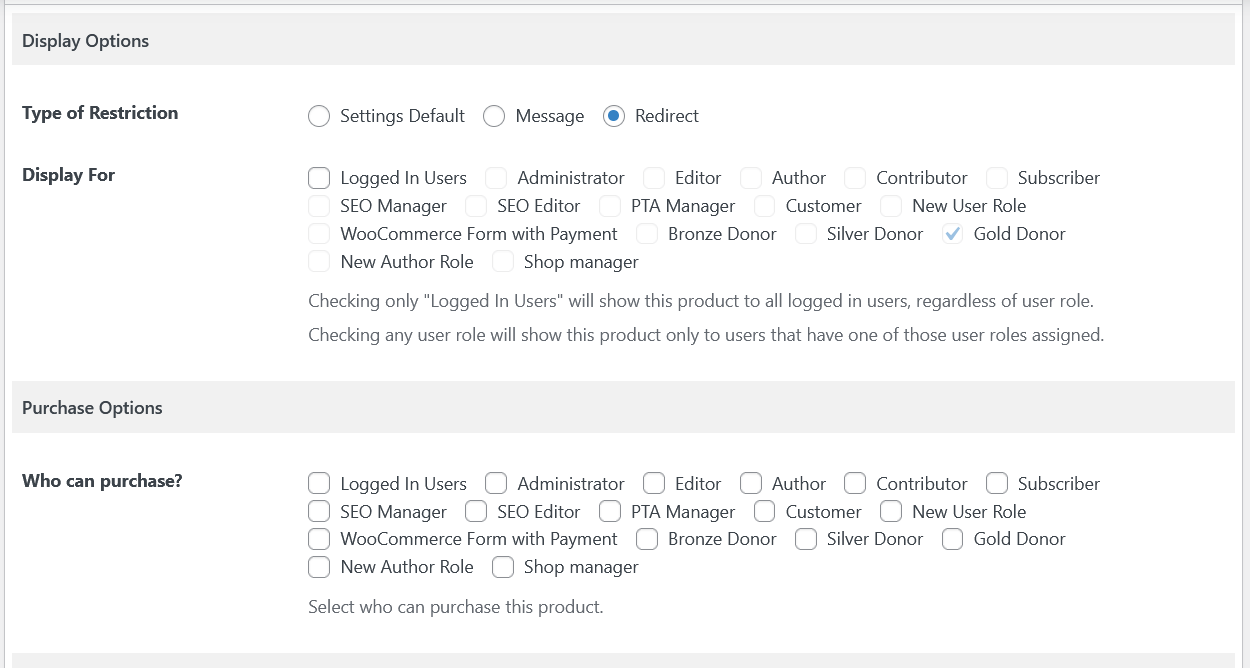Viewport: 1250px width, 668px height.
Task: Check Administrator for Who can purchase
Action: point(496,484)
